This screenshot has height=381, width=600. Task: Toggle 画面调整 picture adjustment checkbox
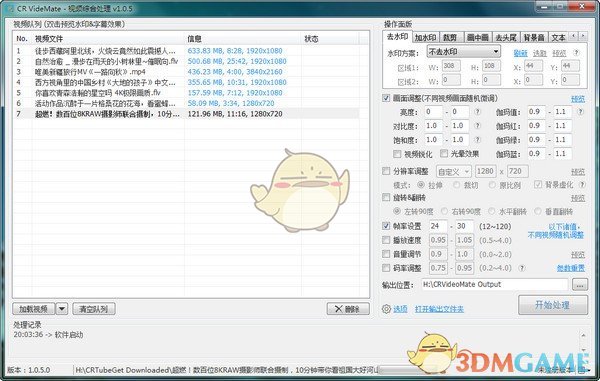[386, 98]
